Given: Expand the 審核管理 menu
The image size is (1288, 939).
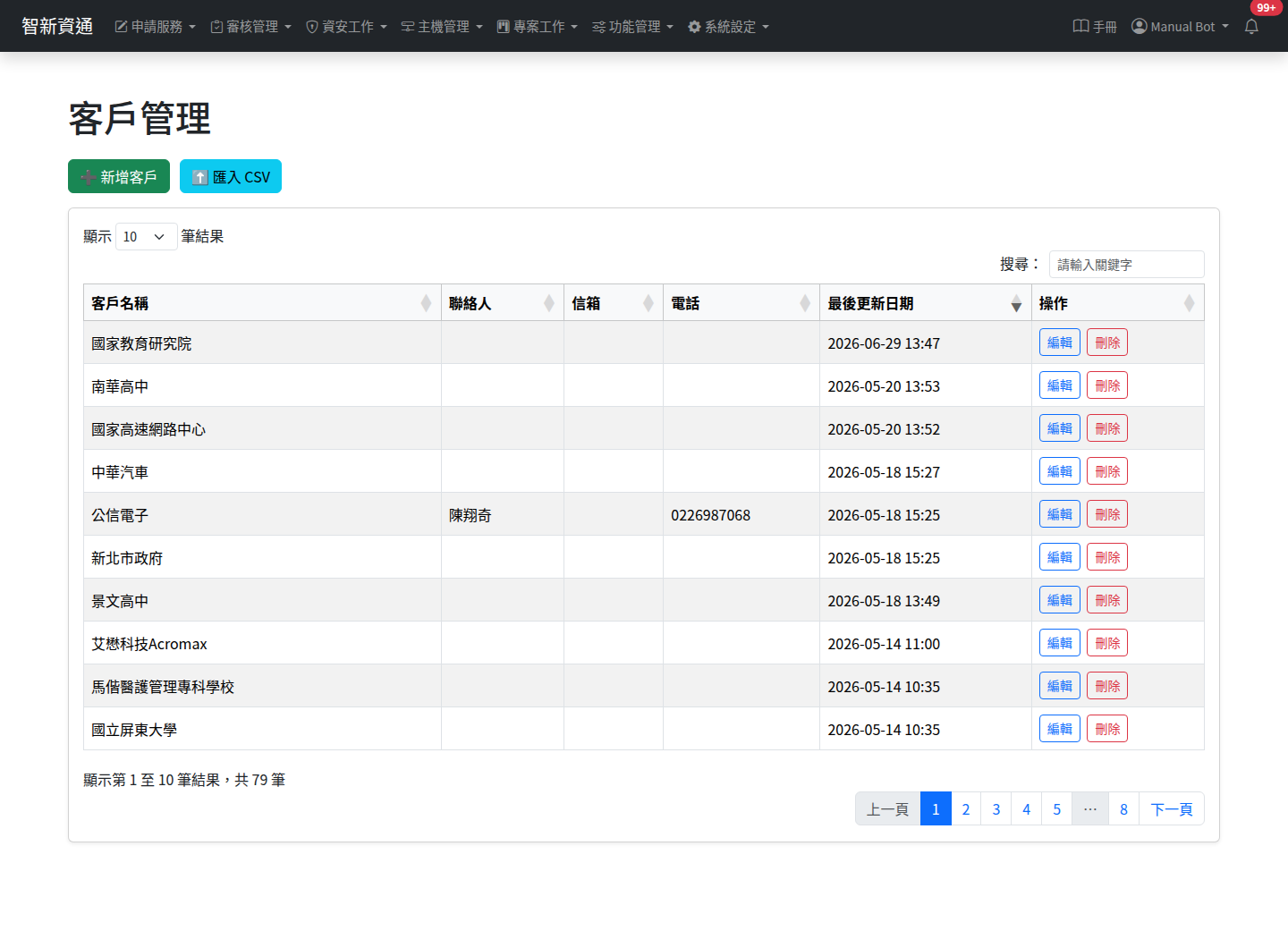Looking at the screenshot, I should pyautogui.click(x=251, y=27).
